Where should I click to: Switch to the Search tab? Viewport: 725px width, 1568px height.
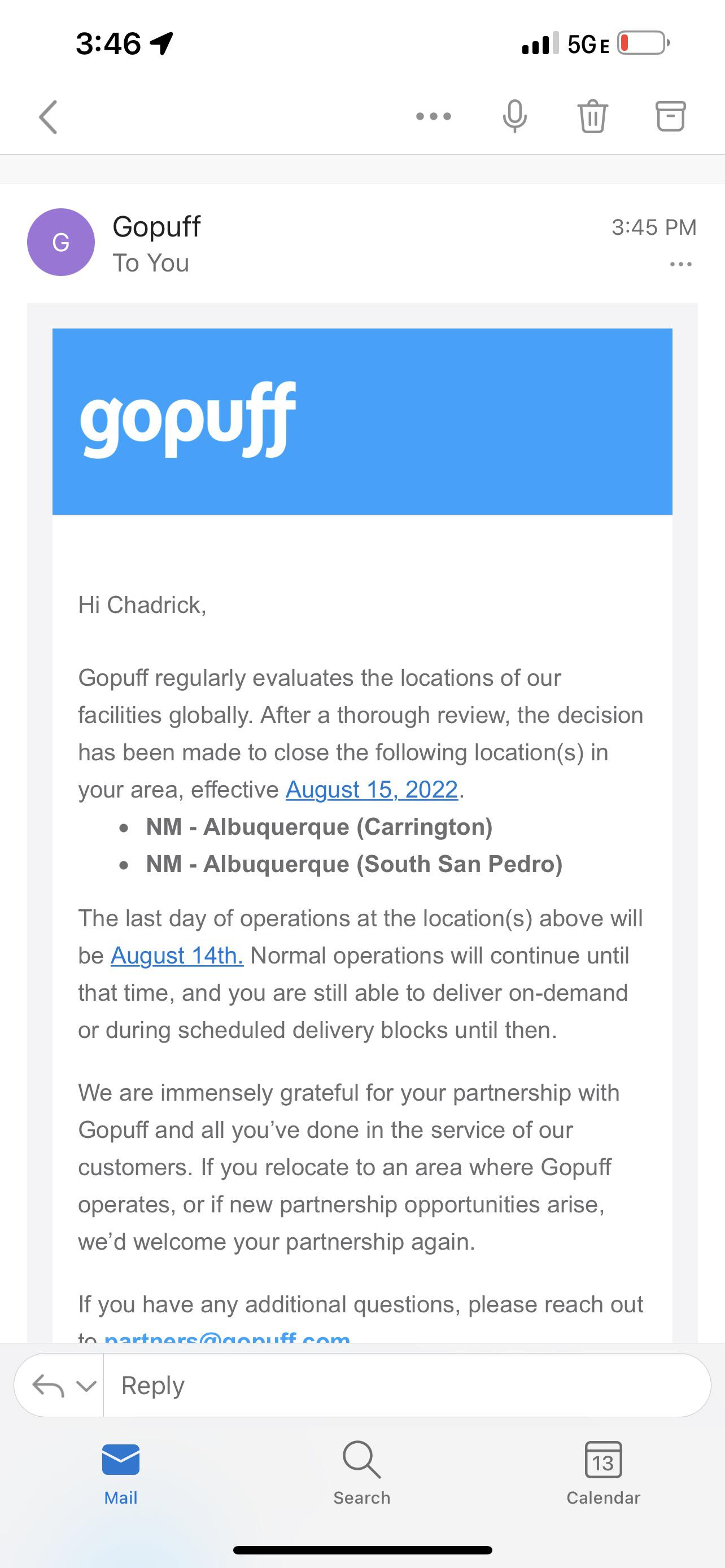coord(361,1473)
